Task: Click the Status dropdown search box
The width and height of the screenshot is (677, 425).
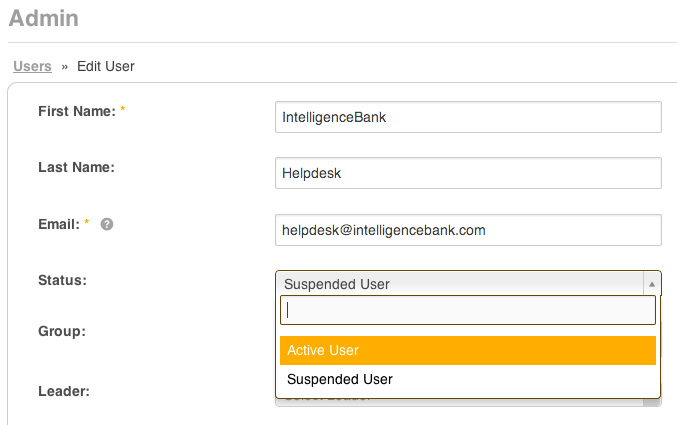Action: [468, 310]
